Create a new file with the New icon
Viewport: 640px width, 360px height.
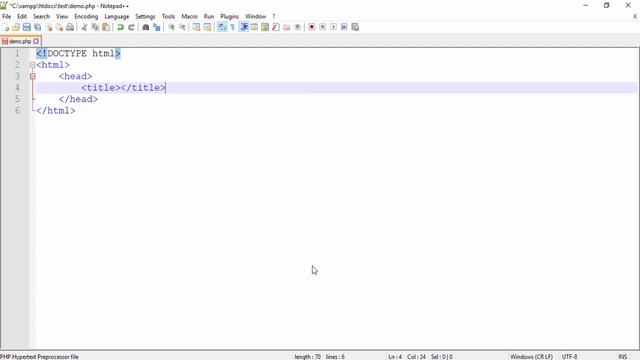pyautogui.click(x=5, y=27)
